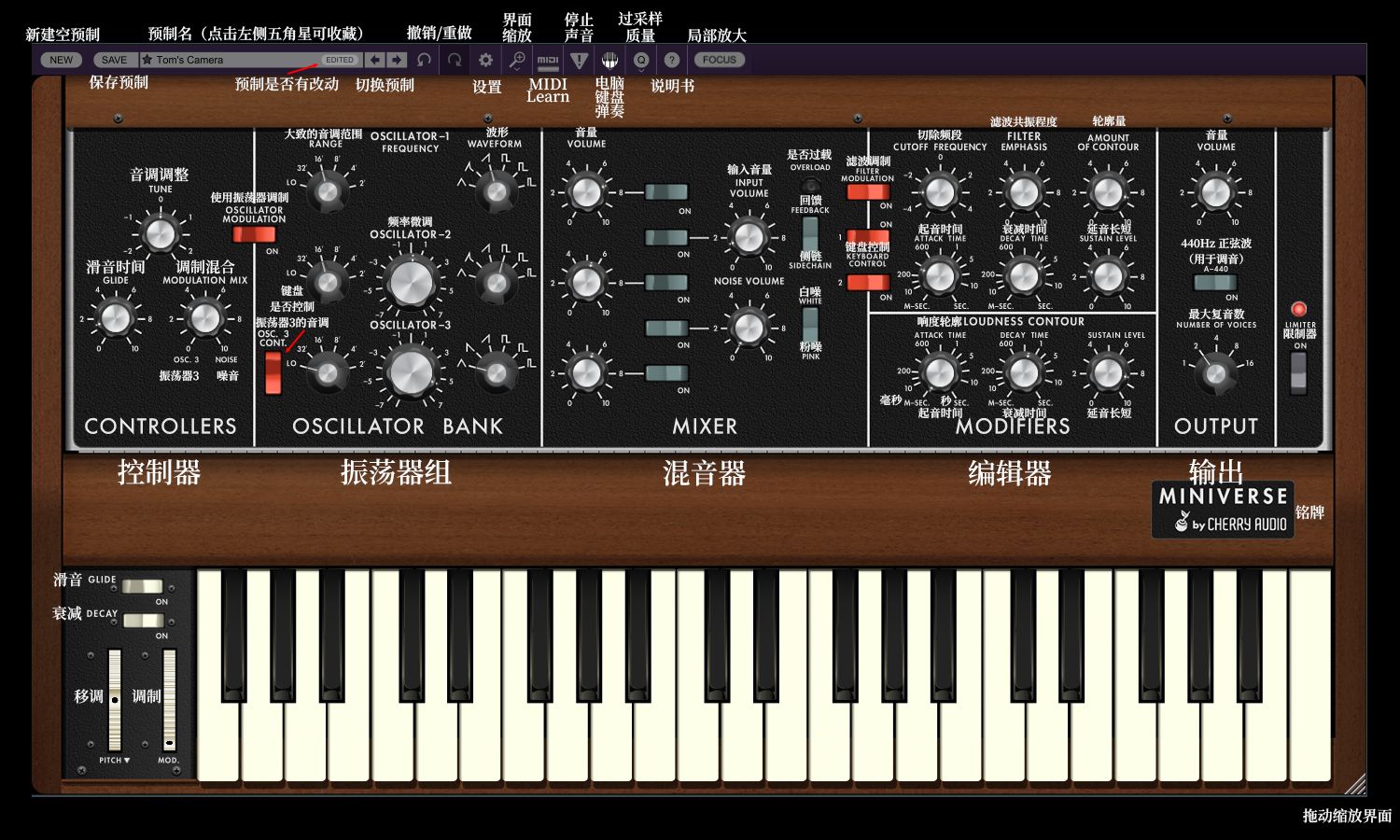Click the CUTOFF FREQUENCY knob
Viewport: 1400px width, 840px height.
940,191
